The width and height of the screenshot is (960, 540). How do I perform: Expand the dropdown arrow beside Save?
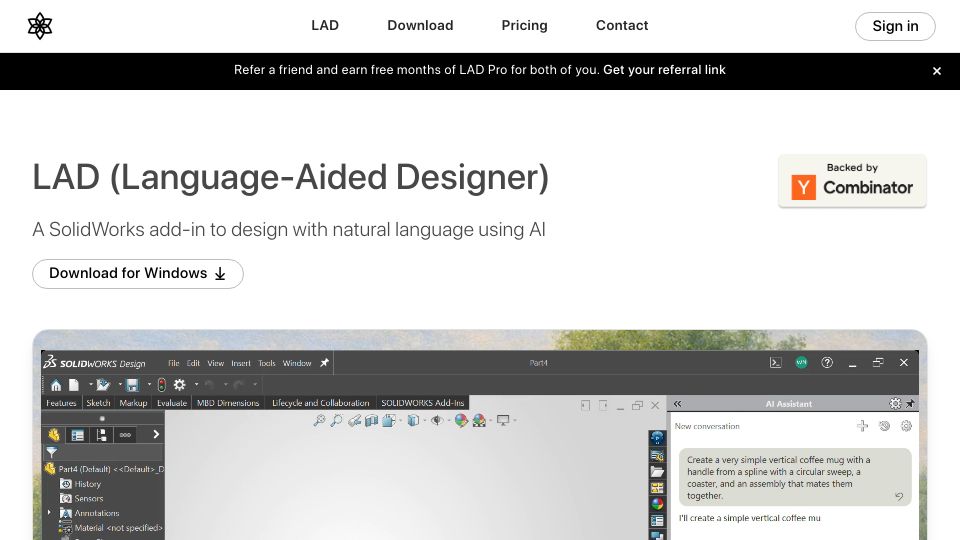pyautogui.click(x=149, y=385)
